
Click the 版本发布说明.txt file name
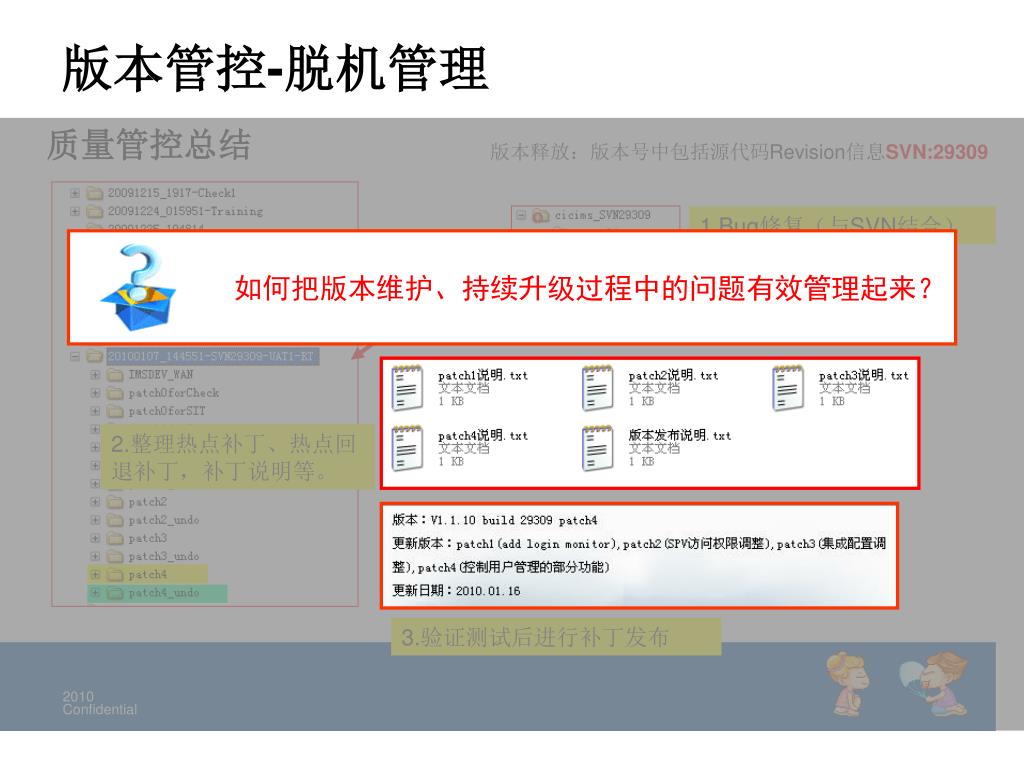click(x=680, y=436)
